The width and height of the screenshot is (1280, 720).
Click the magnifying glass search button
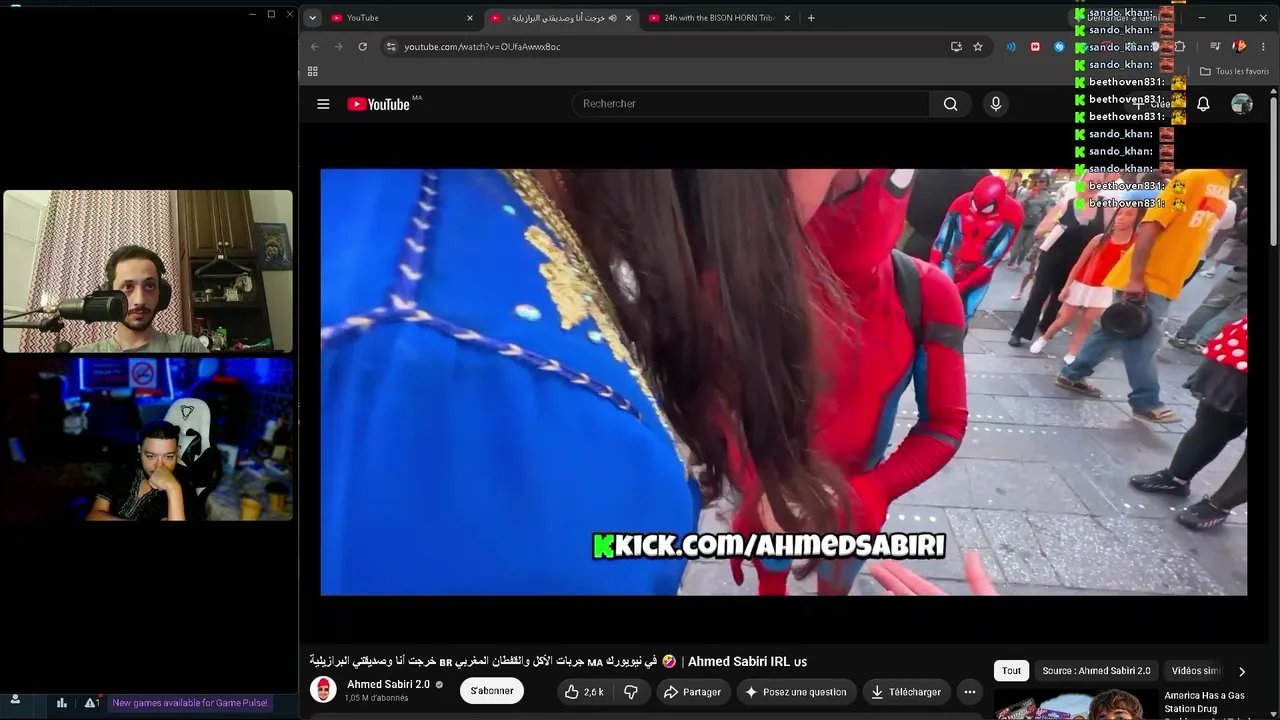[x=950, y=104]
